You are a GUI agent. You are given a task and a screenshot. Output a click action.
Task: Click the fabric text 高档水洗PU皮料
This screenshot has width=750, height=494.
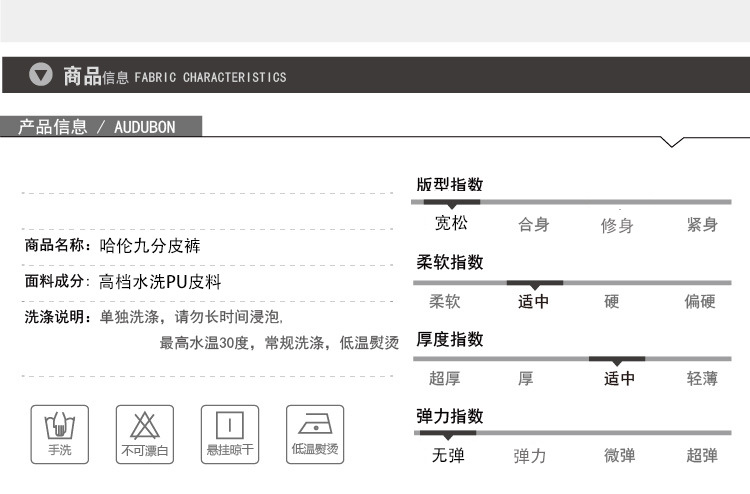coord(160,282)
